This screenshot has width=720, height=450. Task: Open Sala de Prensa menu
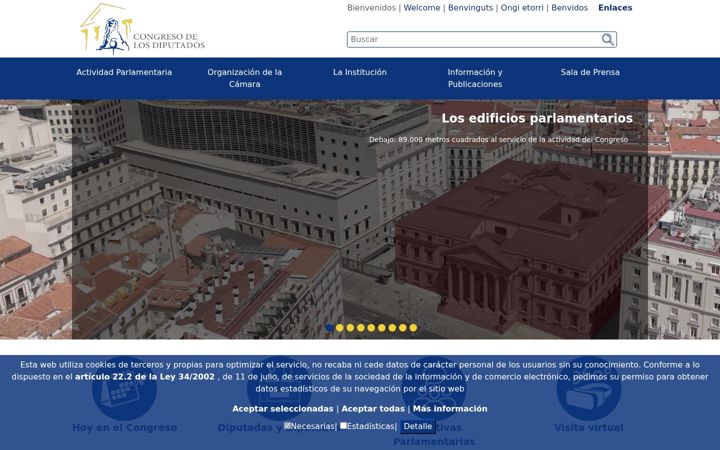click(590, 72)
